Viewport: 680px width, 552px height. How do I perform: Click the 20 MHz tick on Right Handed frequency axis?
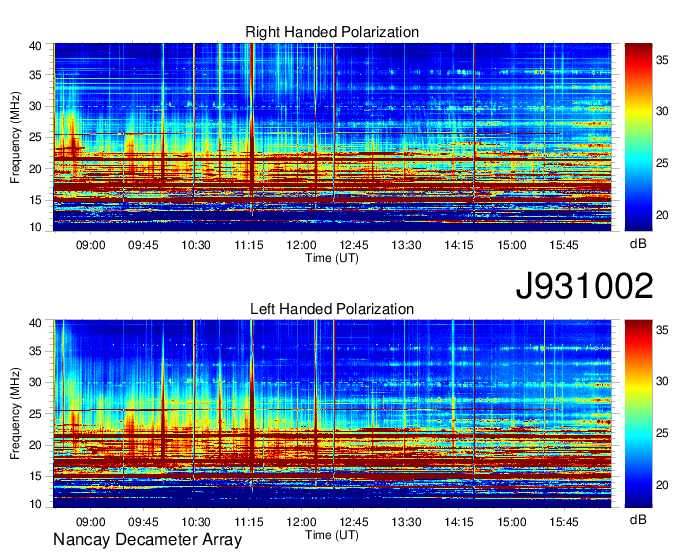pos(36,169)
